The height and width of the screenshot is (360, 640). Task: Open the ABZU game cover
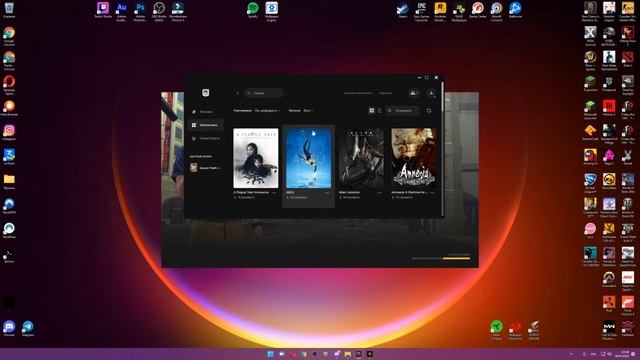309,158
